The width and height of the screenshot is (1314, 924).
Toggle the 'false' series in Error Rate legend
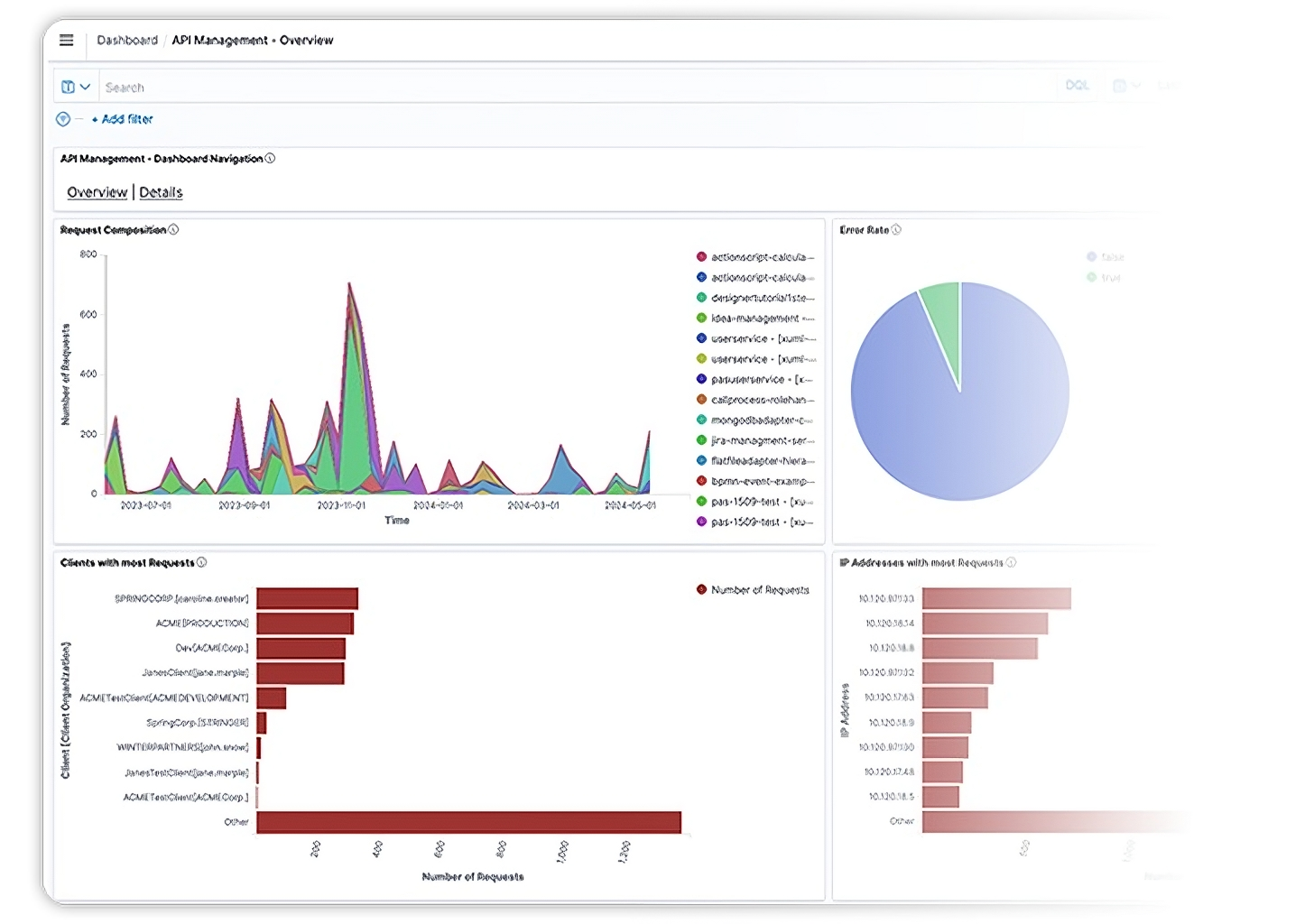(x=1105, y=257)
